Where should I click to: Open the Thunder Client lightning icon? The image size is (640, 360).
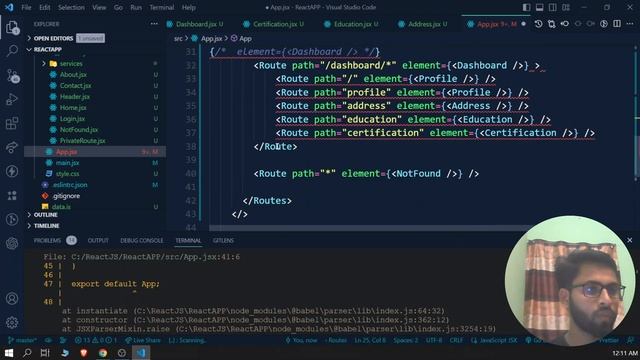[12, 171]
